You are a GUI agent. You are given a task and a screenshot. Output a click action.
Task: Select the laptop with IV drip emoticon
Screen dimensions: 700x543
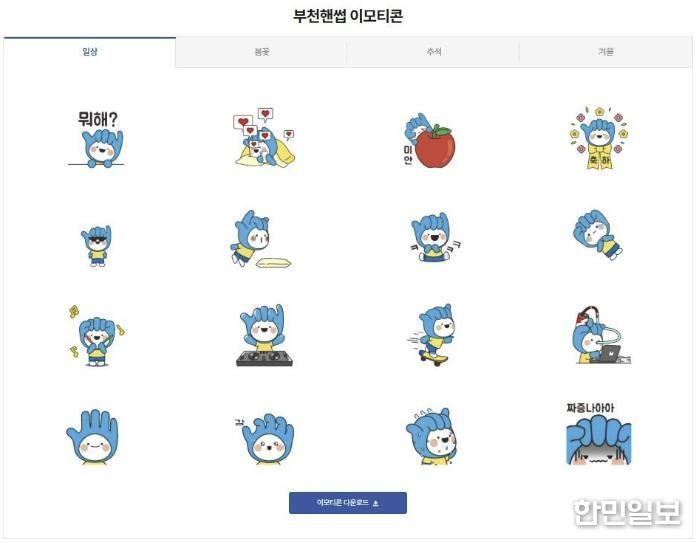coord(602,335)
